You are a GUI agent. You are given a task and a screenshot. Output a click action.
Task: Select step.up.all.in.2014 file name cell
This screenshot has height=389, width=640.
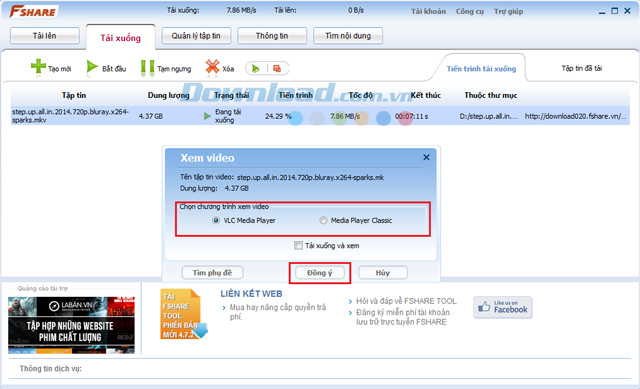(x=70, y=116)
